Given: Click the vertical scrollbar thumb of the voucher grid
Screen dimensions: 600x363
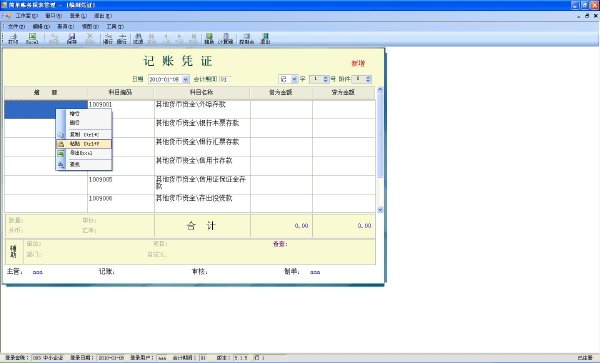Looking at the screenshot, I should [380, 136].
